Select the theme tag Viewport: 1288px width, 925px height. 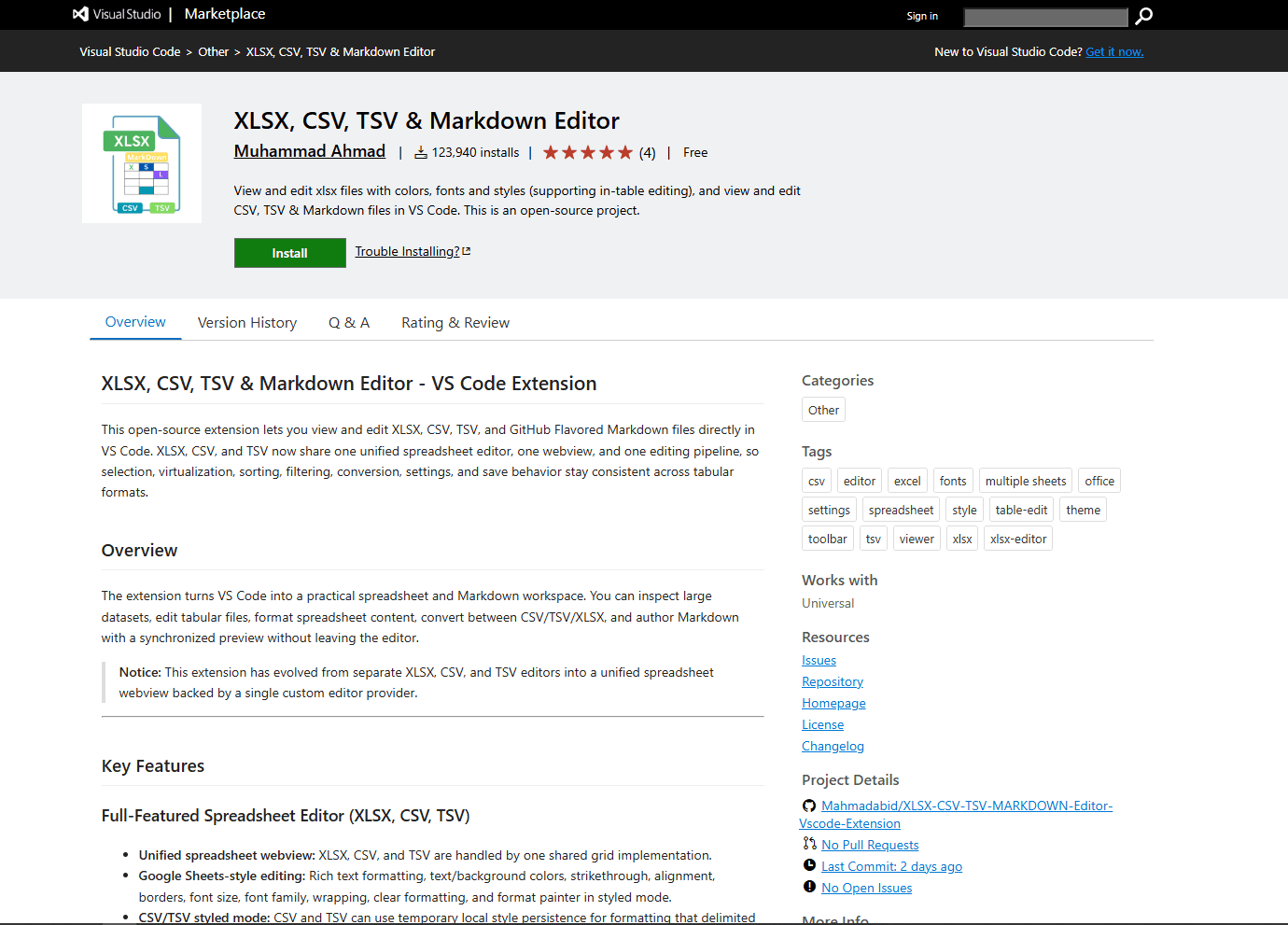coord(1083,510)
